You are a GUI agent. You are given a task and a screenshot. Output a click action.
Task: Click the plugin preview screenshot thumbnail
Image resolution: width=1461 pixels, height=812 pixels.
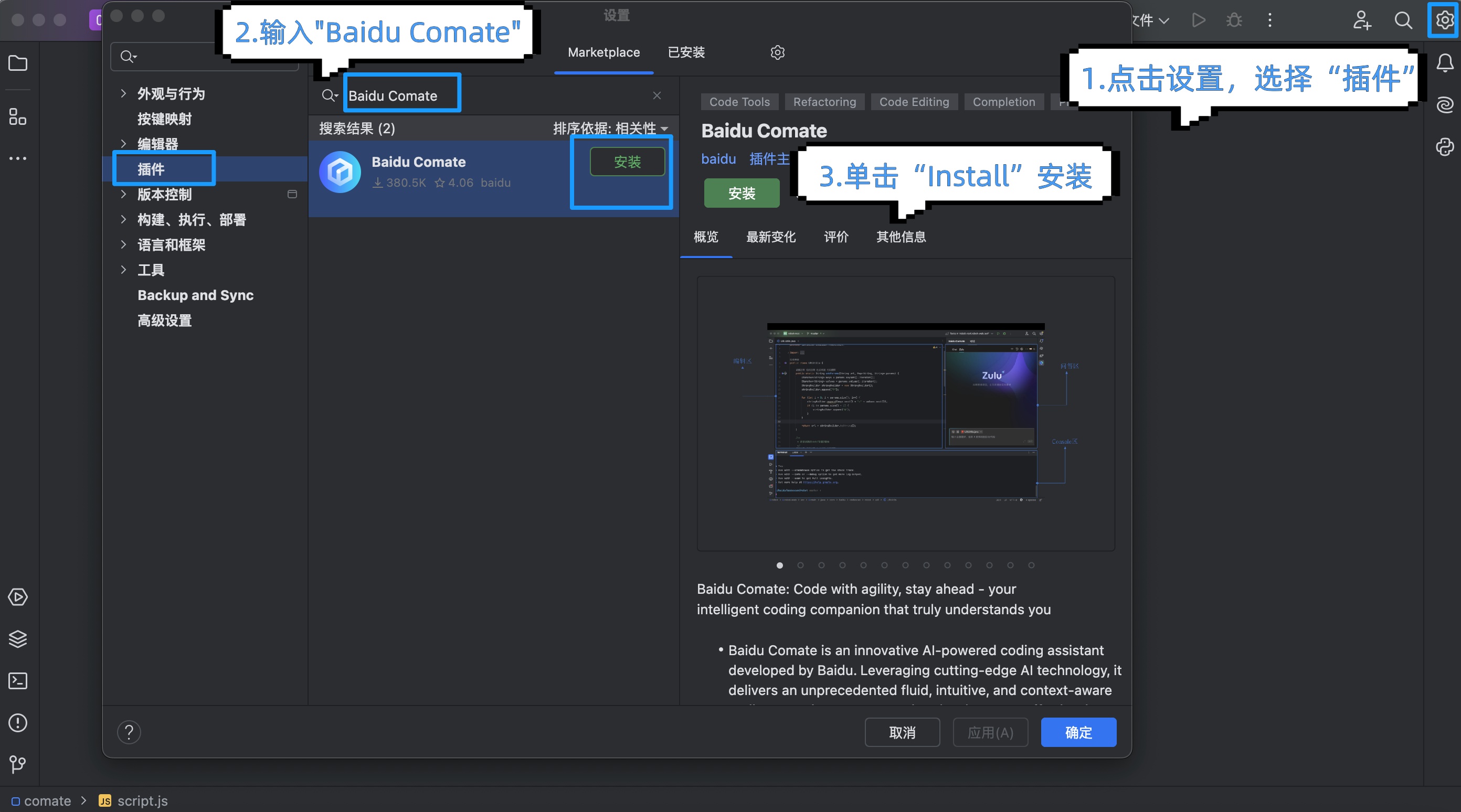[x=905, y=413]
